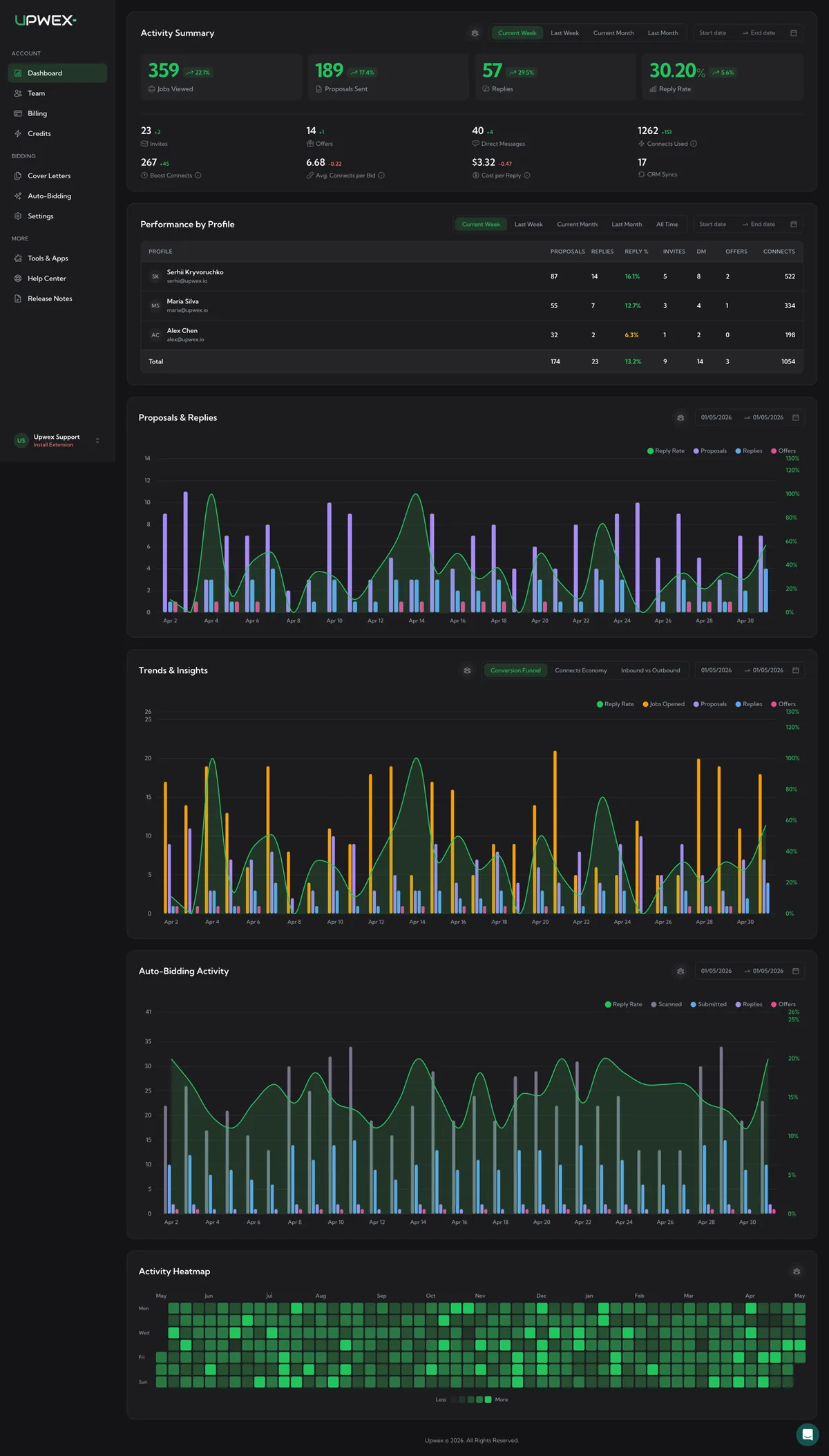The height and width of the screenshot is (1456, 829).
Task: Toggle Scanned legend in Auto-Bidding Activity
Action: 667,1004
